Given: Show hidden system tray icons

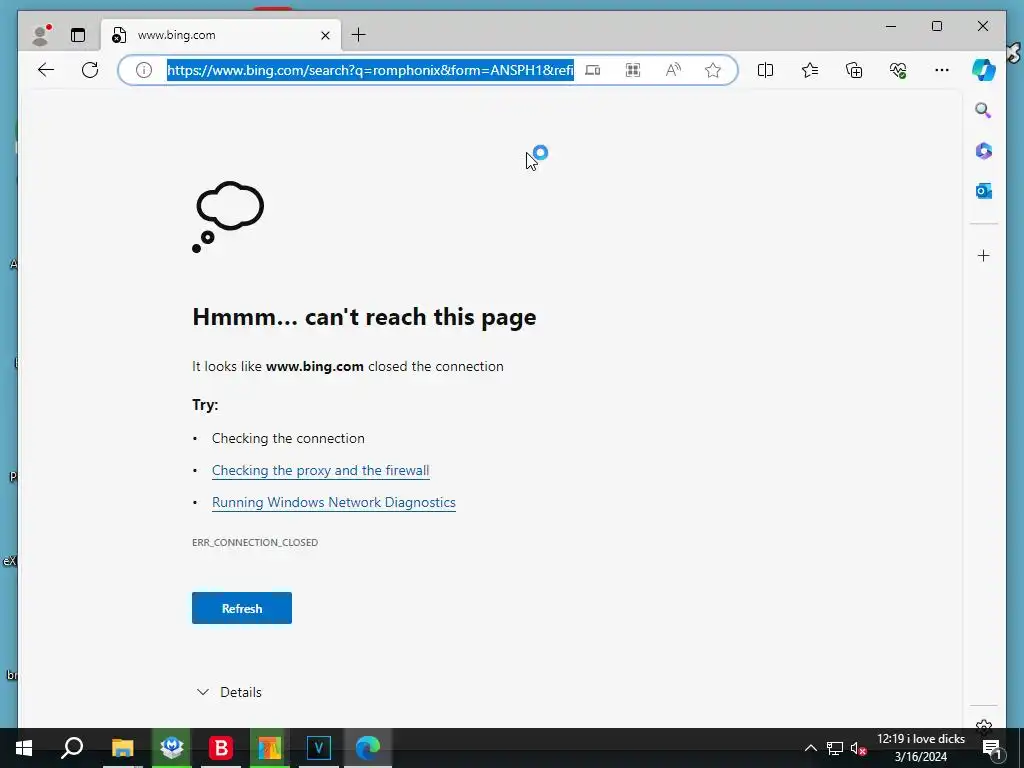Looking at the screenshot, I should coord(810,748).
